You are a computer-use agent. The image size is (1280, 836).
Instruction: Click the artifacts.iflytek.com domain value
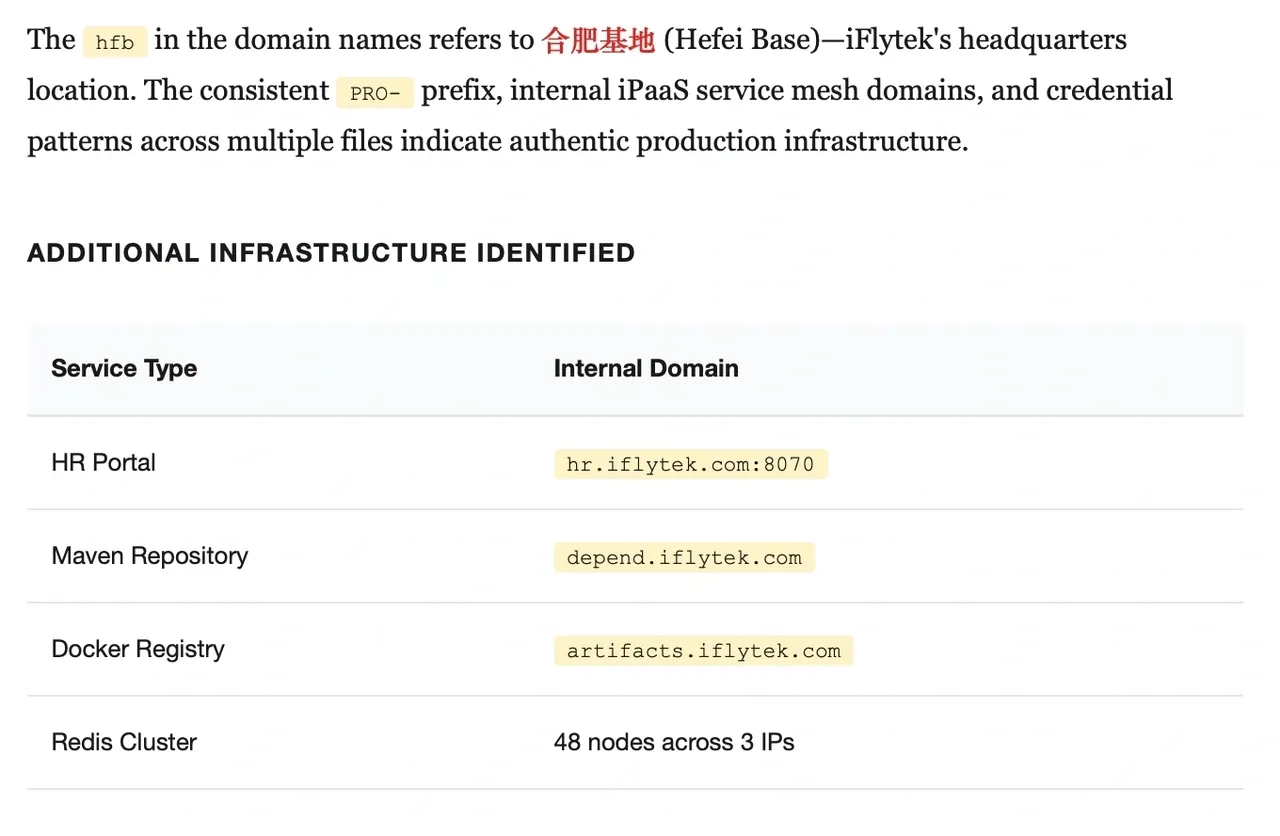coord(703,650)
